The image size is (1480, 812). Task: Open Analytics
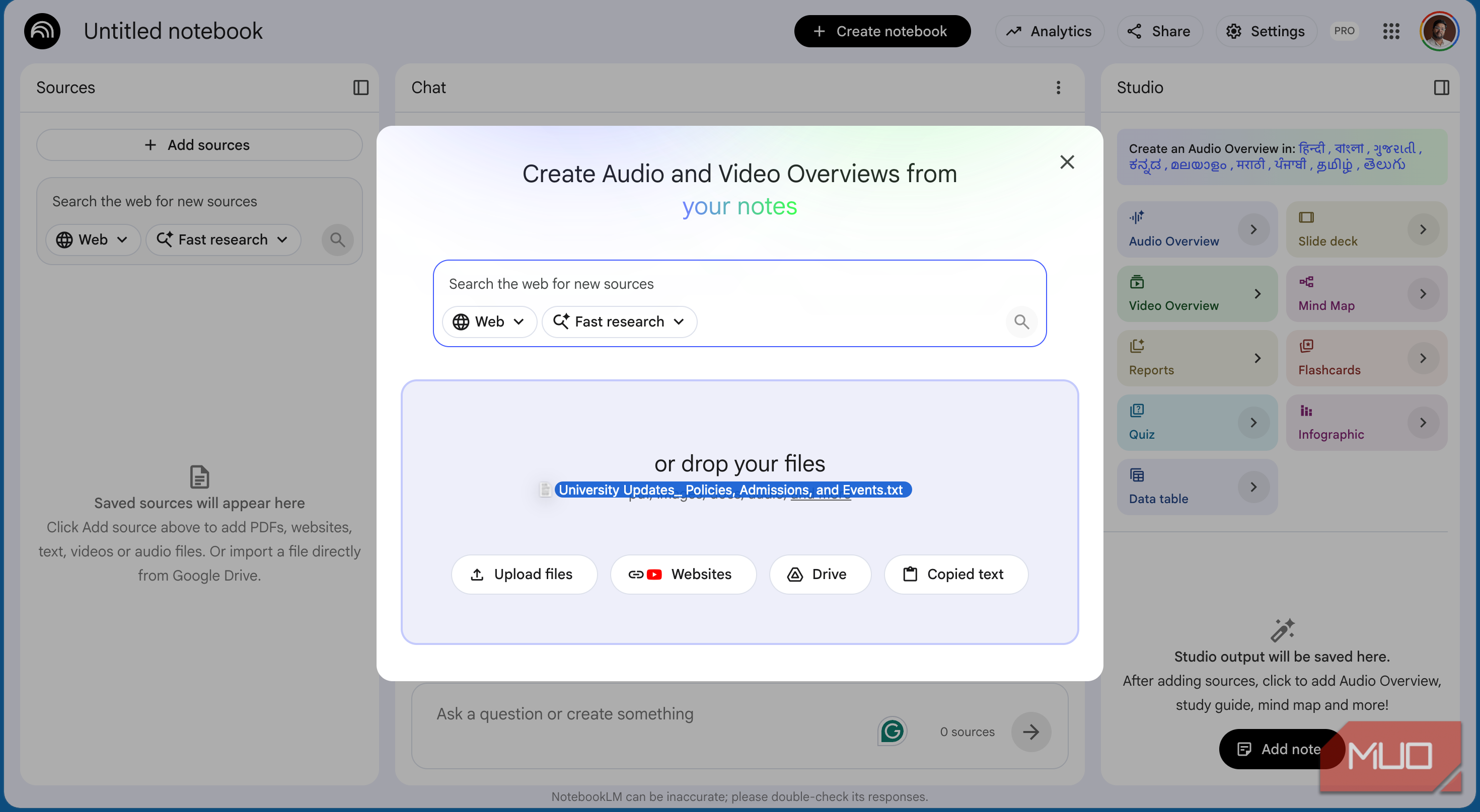(1049, 31)
